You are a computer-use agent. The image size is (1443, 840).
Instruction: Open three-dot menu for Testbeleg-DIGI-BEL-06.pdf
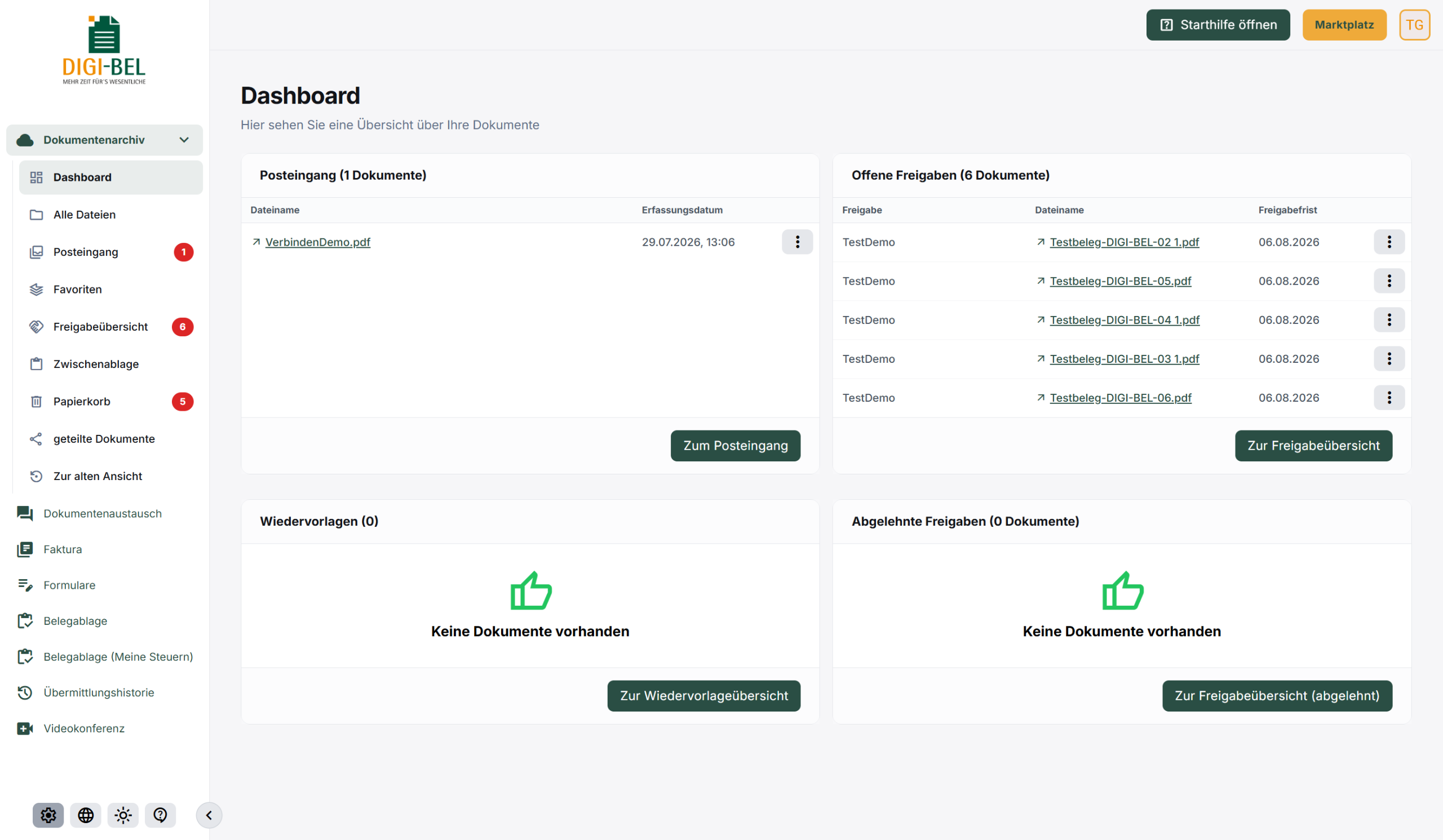click(x=1389, y=397)
